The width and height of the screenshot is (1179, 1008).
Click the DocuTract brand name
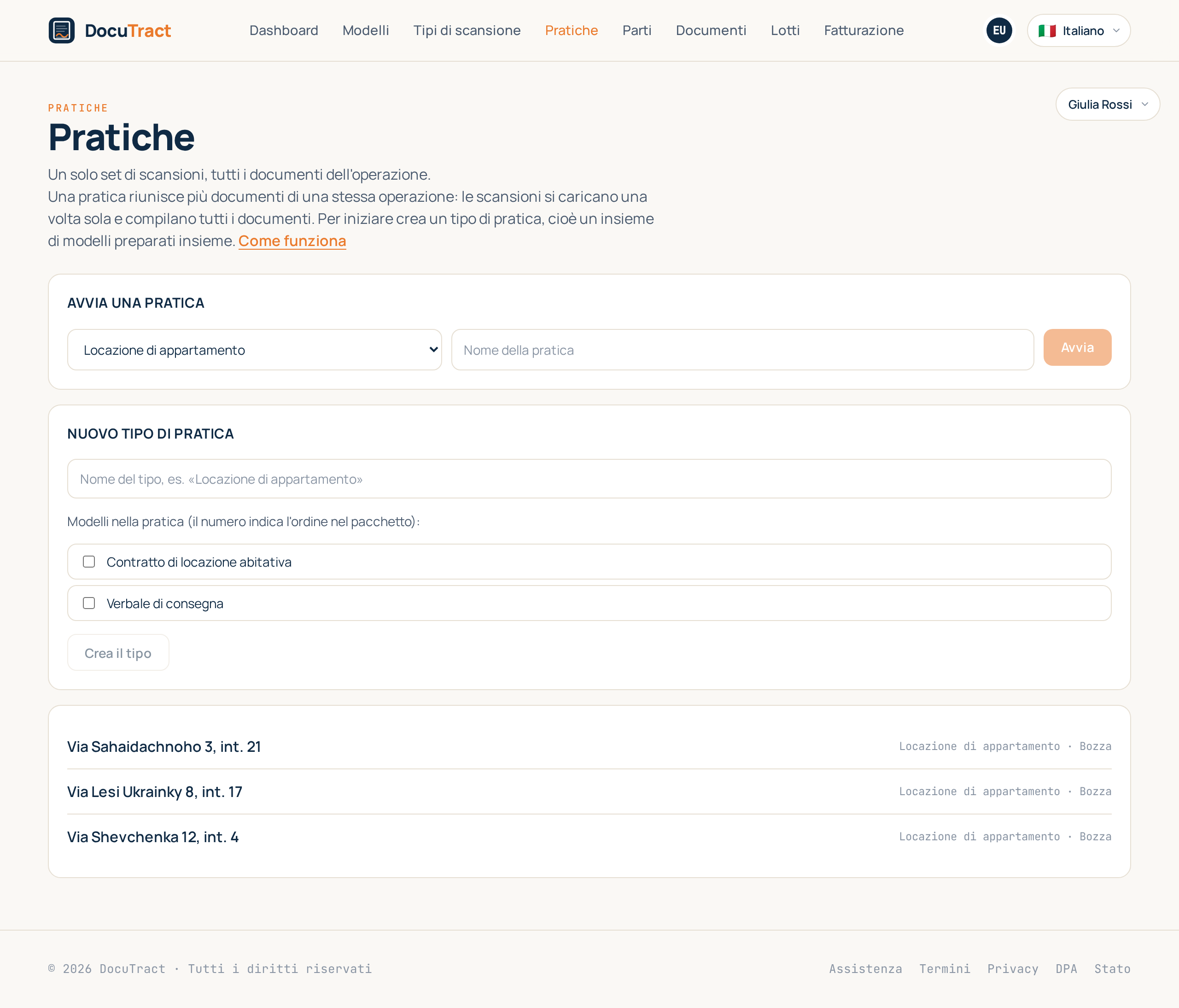coord(128,30)
